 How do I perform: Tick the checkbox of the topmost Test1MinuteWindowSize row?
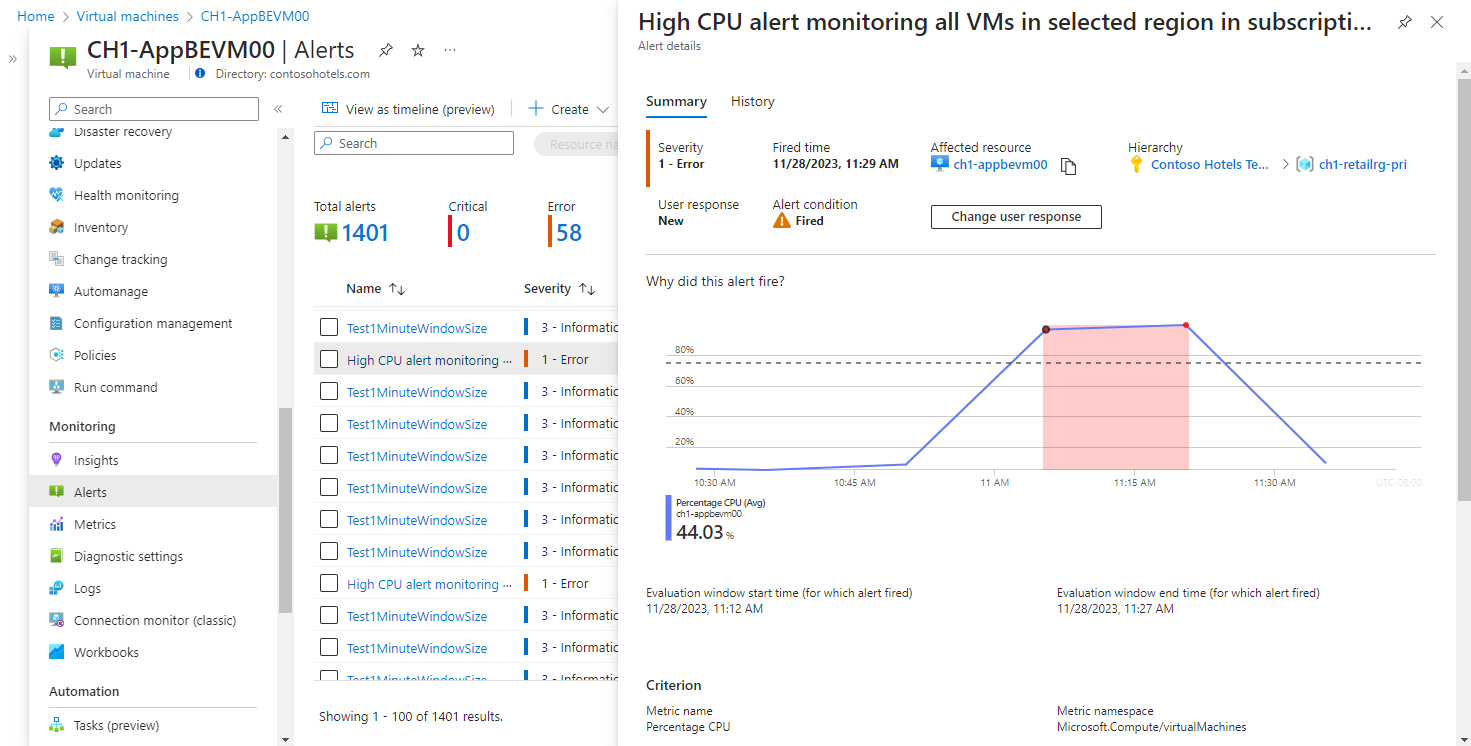click(329, 327)
